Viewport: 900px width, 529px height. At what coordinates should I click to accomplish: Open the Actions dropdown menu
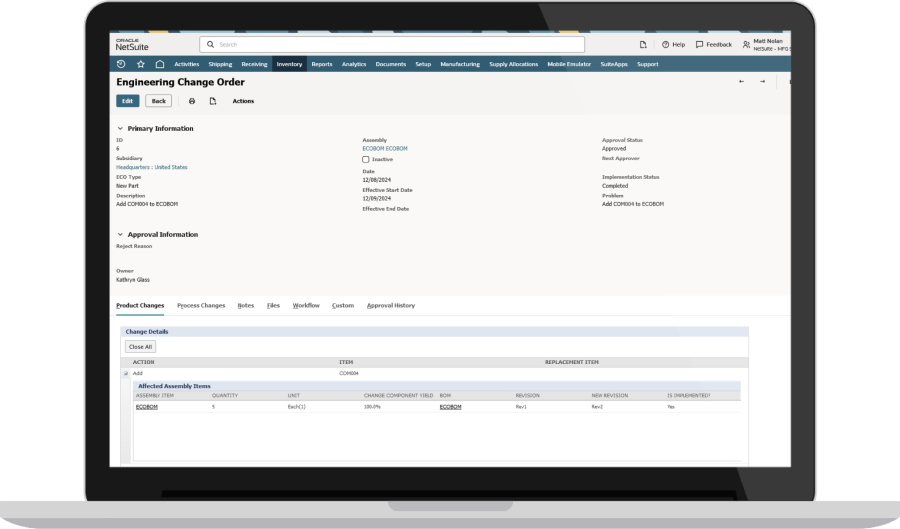pos(243,101)
